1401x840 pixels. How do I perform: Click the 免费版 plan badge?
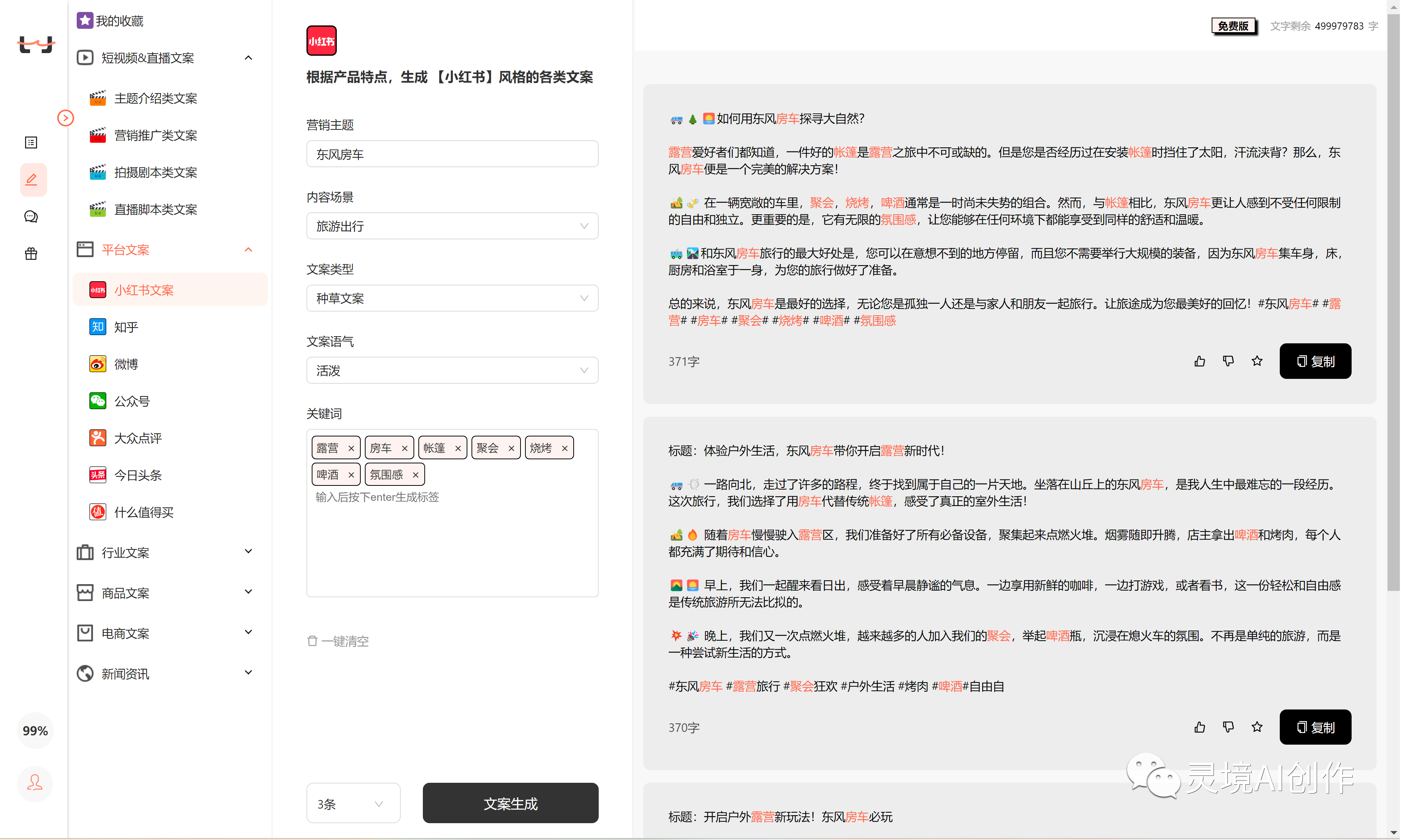pyautogui.click(x=1234, y=26)
